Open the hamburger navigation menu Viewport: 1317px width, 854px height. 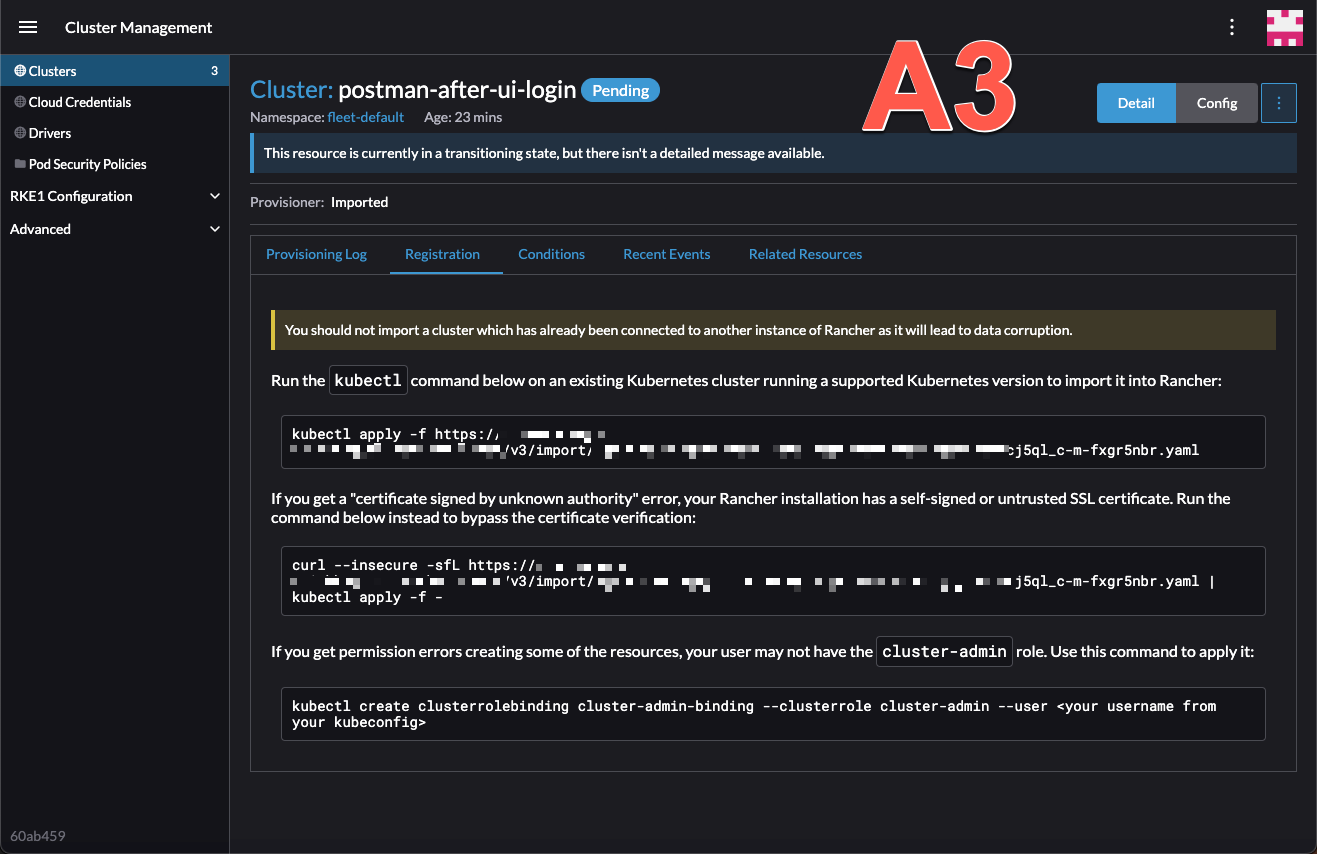(27, 27)
